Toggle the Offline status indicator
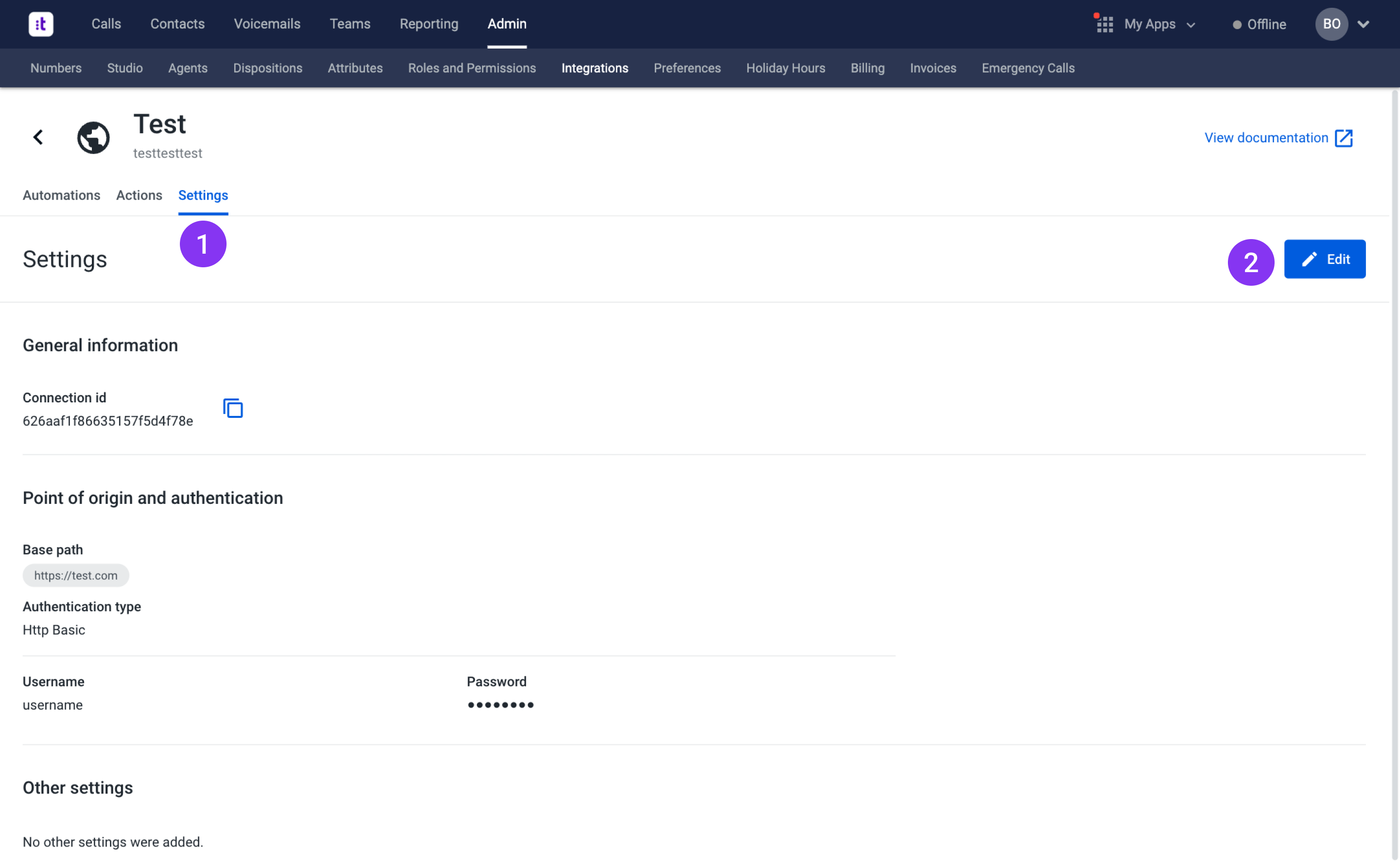 1259,25
